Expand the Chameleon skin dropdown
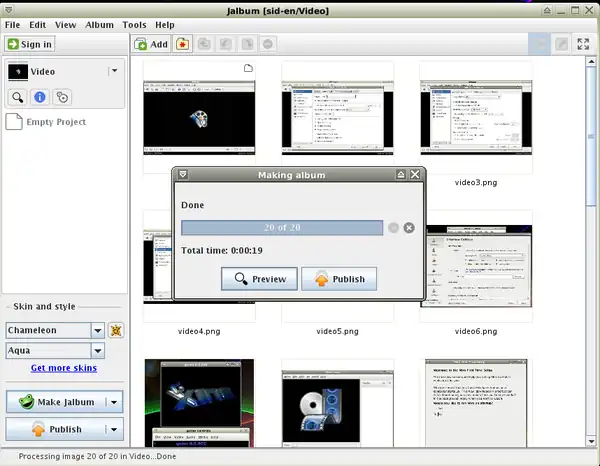This screenshot has width=600, height=466. pyautogui.click(x=98, y=330)
